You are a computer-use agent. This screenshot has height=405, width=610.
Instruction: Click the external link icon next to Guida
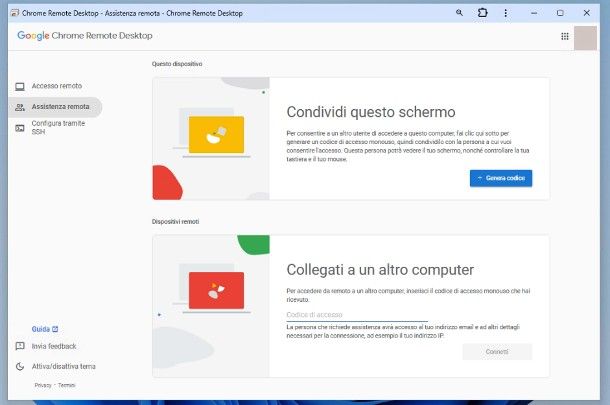tap(55, 329)
